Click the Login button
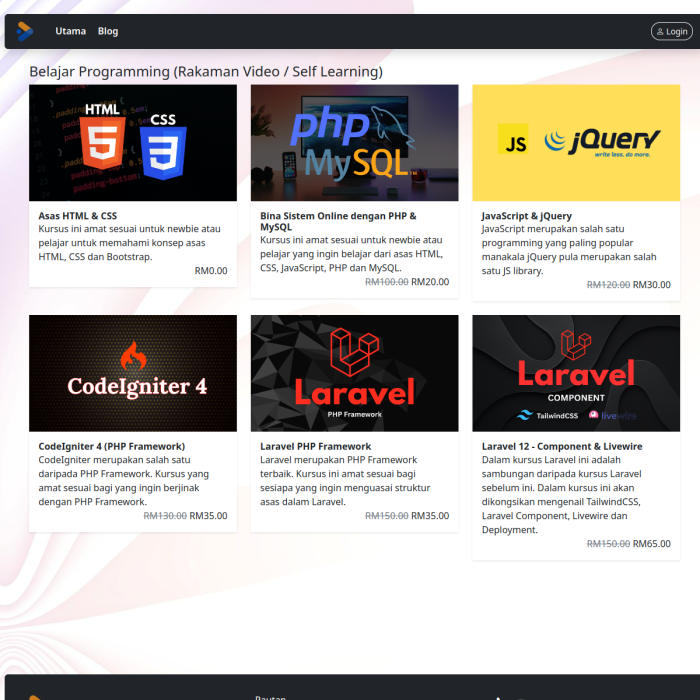This screenshot has width=700, height=700. [x=672, y=31]
